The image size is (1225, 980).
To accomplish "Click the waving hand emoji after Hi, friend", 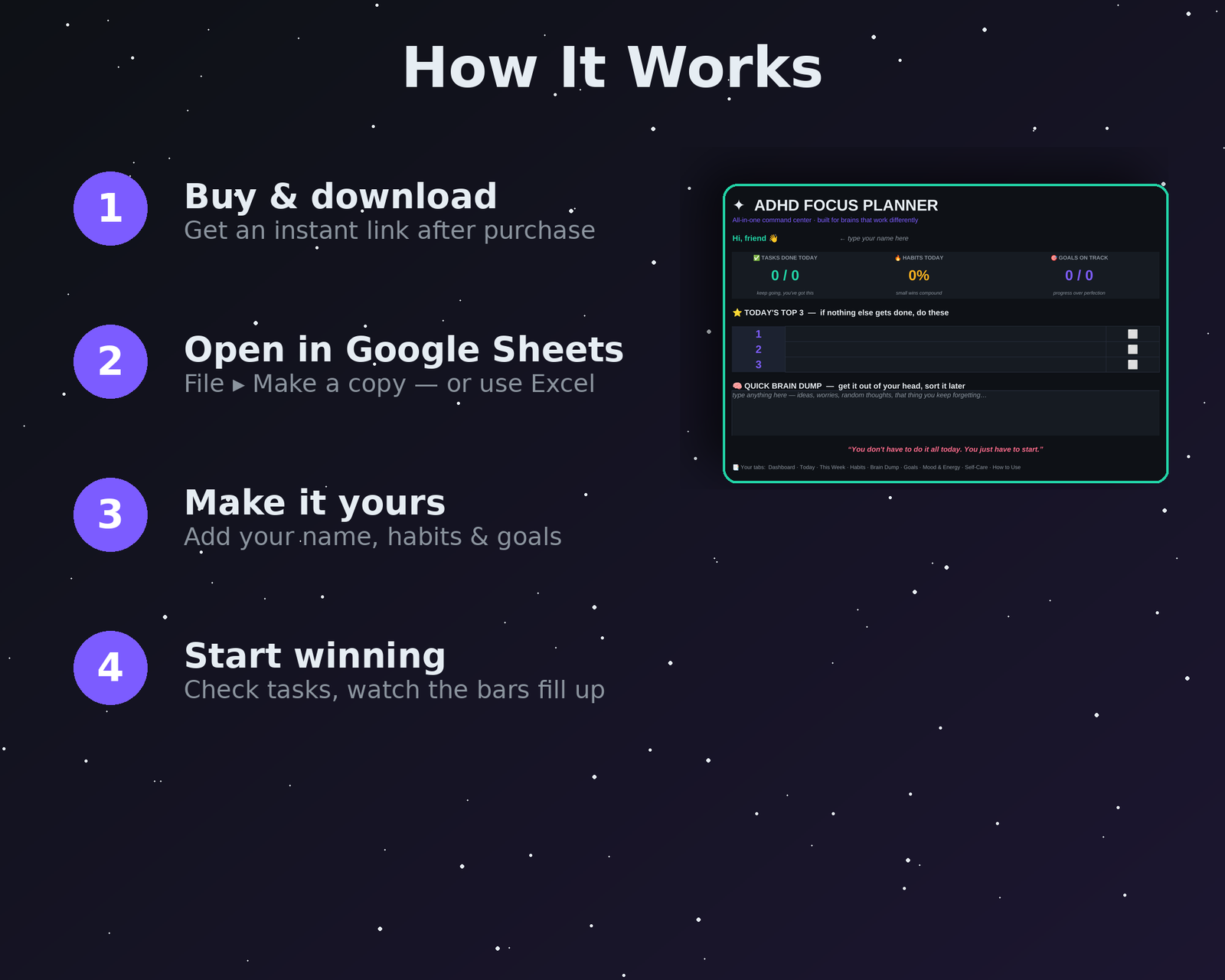I will pos(773,238).
